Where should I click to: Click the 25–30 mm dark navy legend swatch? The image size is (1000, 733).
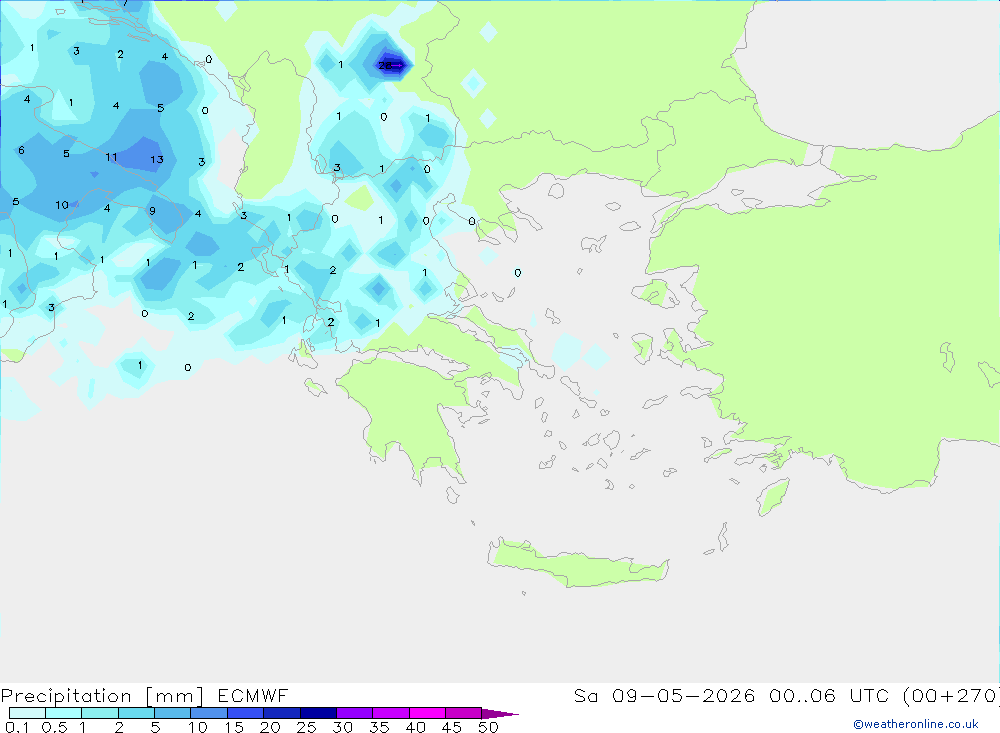(318, 713)
